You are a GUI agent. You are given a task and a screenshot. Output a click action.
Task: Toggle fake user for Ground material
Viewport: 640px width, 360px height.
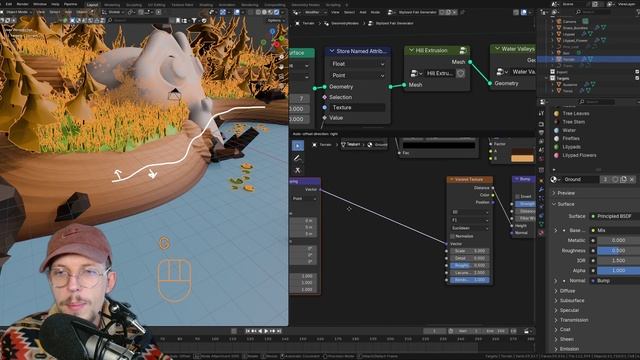click(x=615, y=179)
